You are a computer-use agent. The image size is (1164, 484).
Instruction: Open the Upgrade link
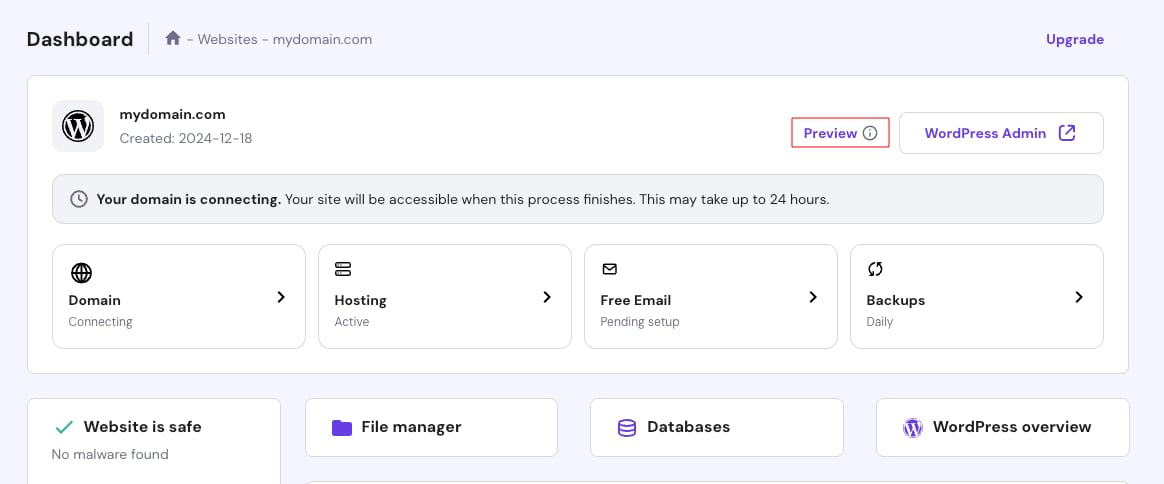(1074, 40)
